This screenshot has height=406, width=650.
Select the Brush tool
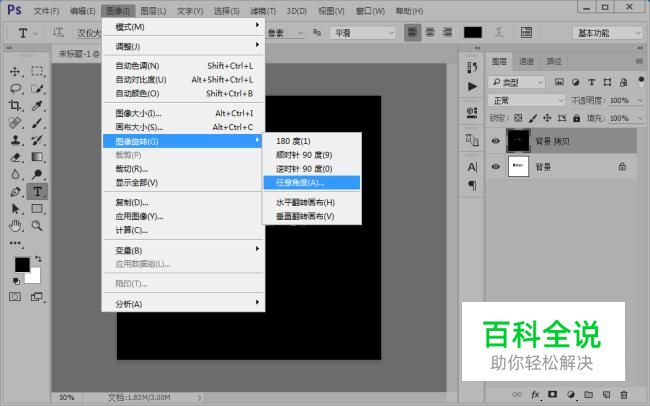(x=37, y=123)
